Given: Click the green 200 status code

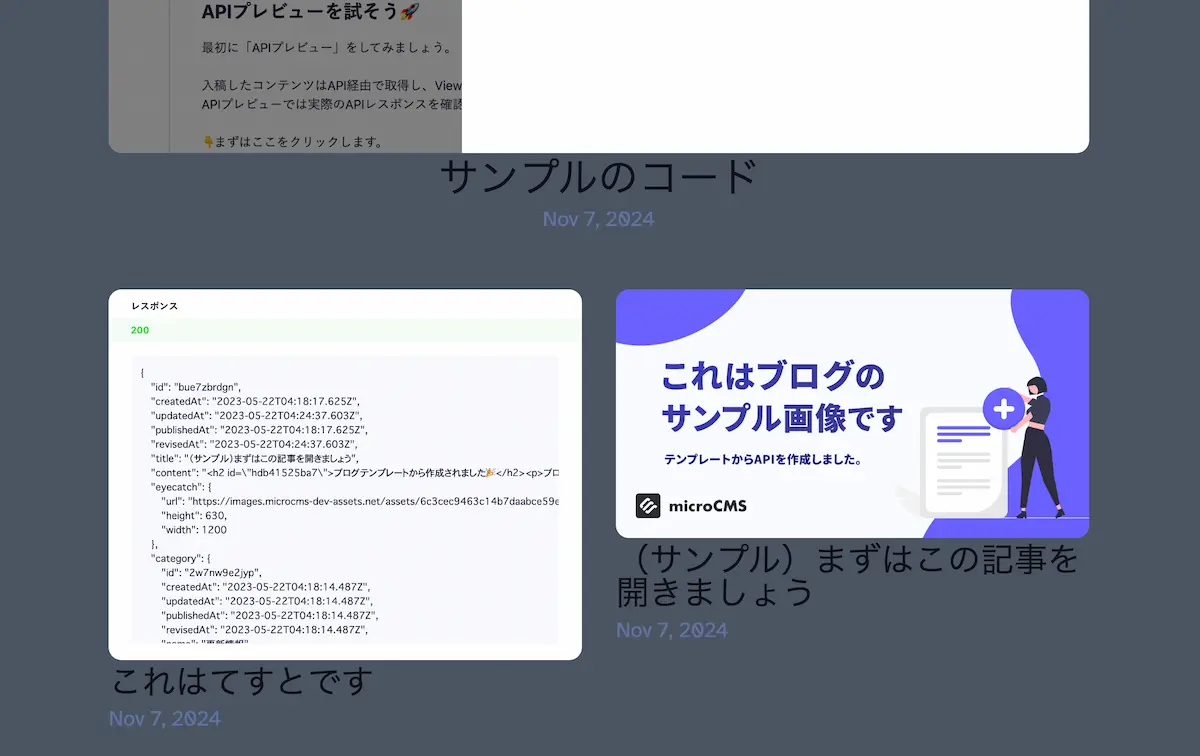Looking at the screenshot, I should (140, 330).
